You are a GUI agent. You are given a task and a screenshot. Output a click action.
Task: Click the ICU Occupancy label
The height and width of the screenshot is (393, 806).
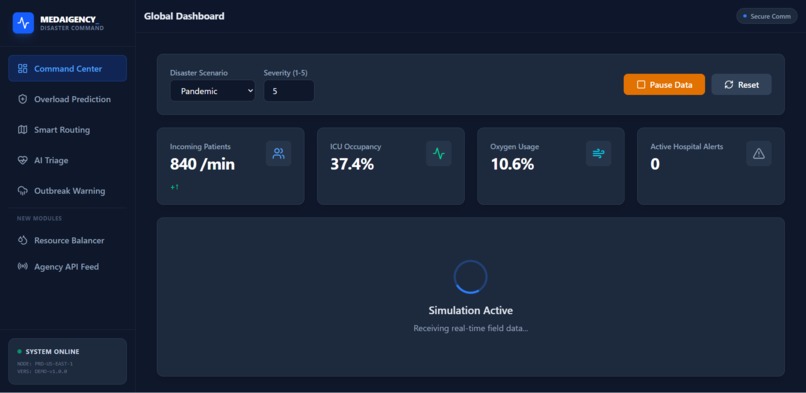coord(356,147)
